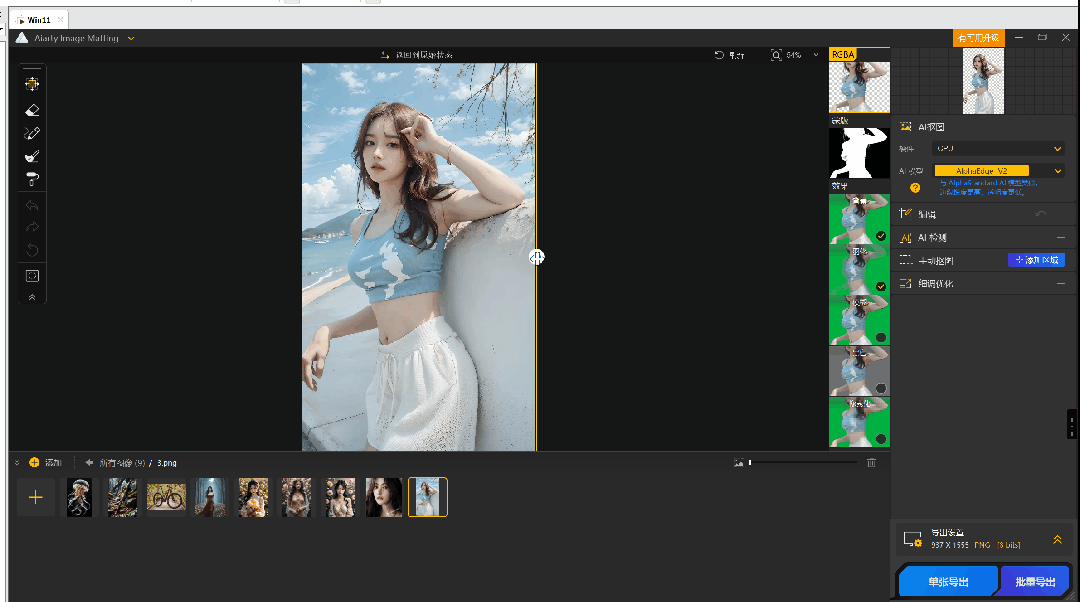
Task: Click the 添加区域 add region button
Action: click(x=1037, y=259)
